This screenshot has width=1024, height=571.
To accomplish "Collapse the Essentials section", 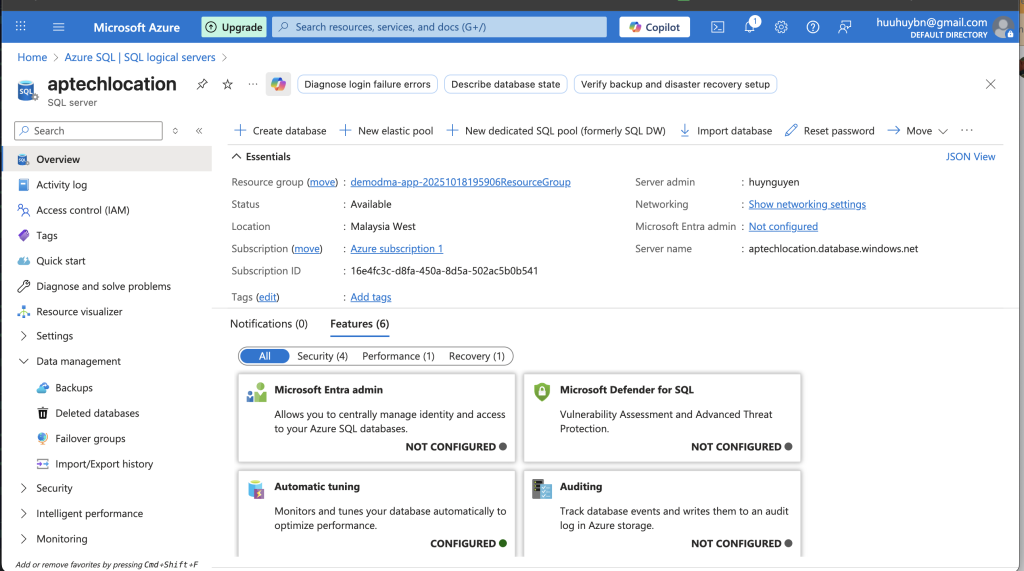I will [237, 157].
